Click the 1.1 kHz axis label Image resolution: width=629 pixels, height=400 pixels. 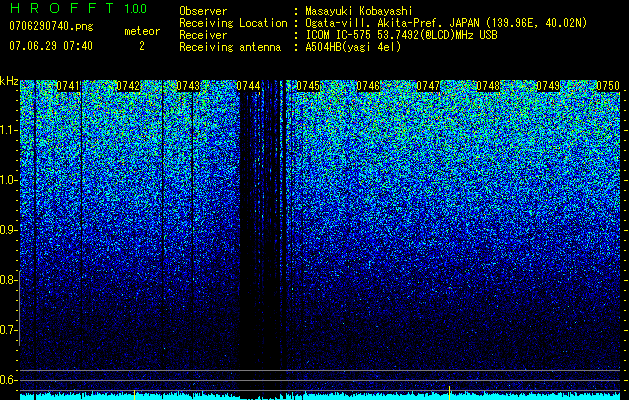coord(9,130)
